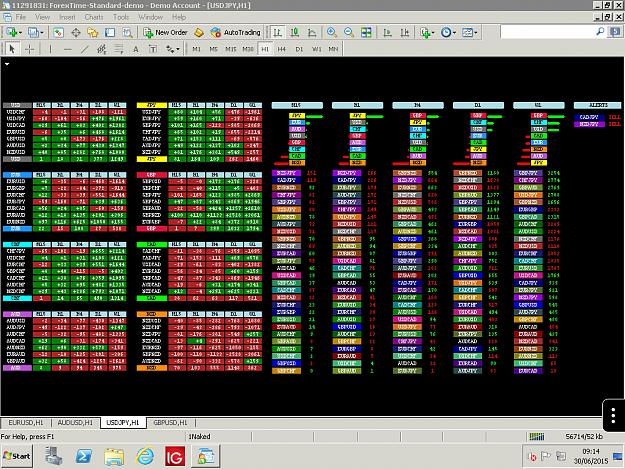Open the Data Window toolbar icon
The height and width of the screenshot is (469, 625).
click(76, 33)
